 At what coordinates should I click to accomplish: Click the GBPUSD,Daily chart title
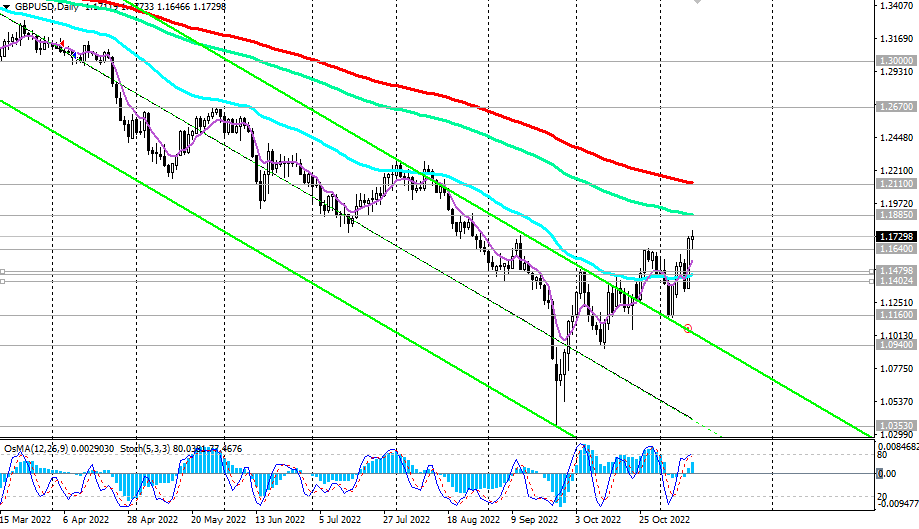point(47,6)
